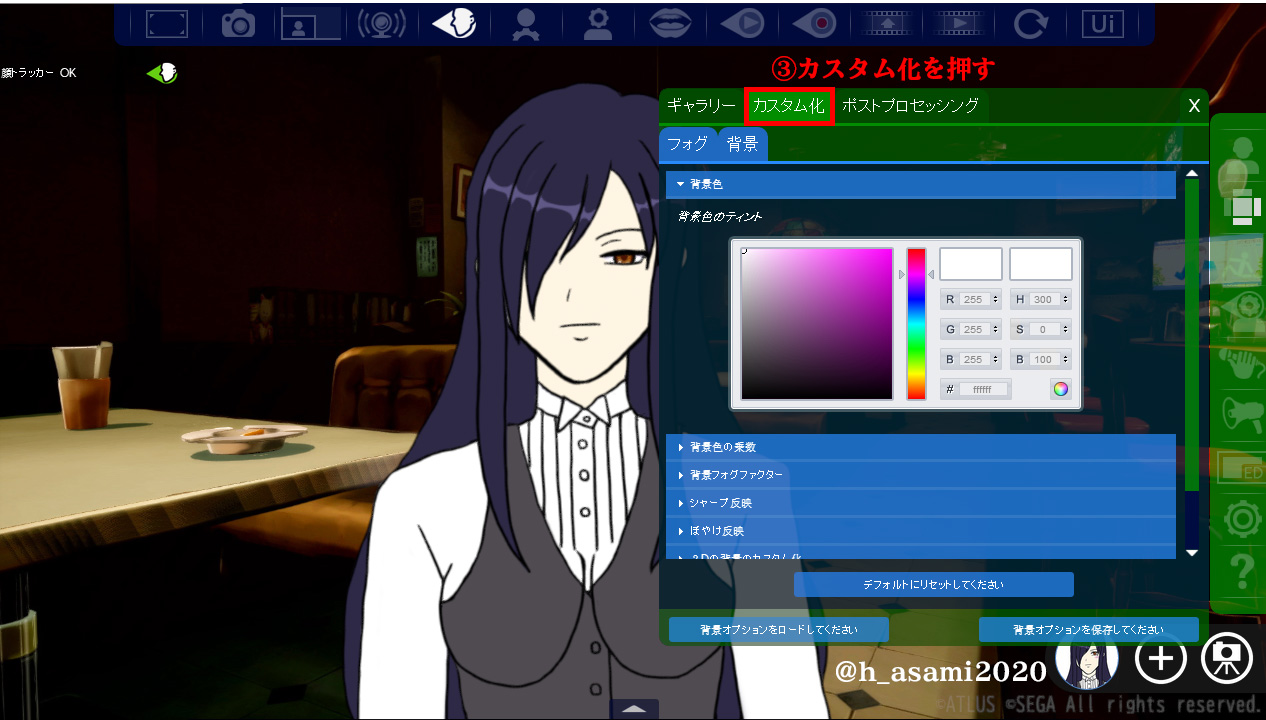1266x720 pixels.
Task: Toggle fullscreen mode in top toolbar
Action: click(x=166, y=23)
